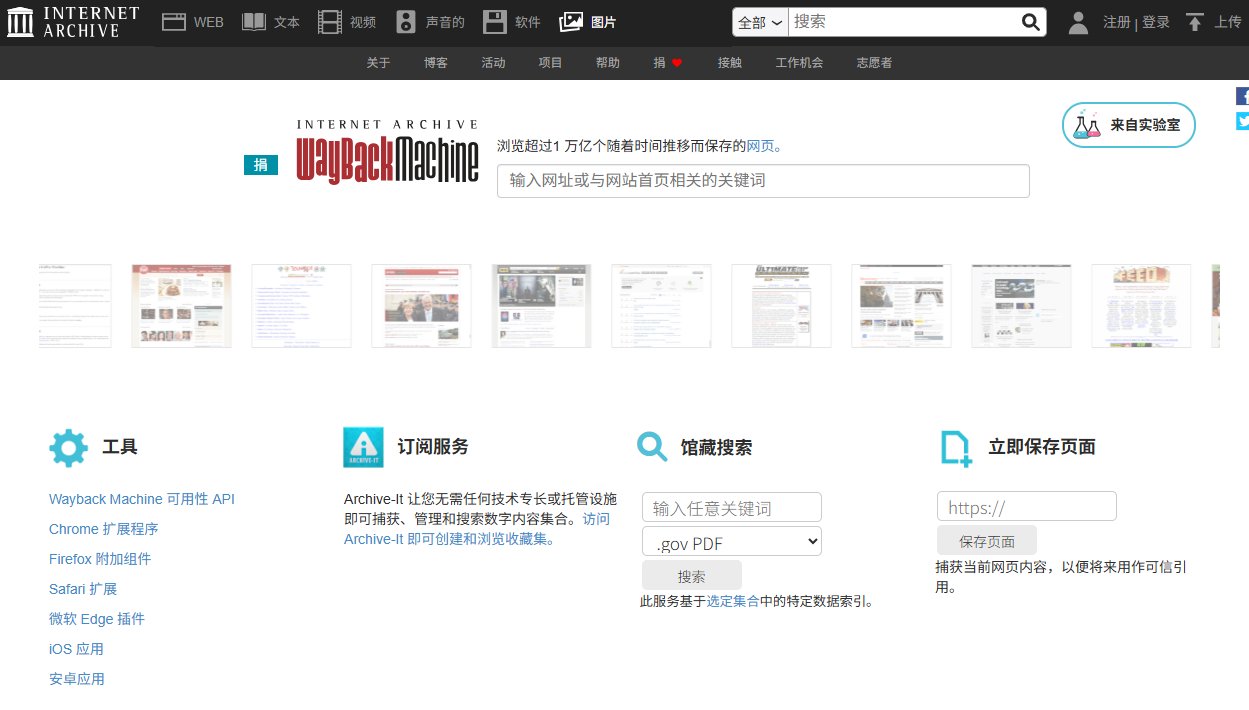Click the 搜索 button under collection search
This screenshot has width=1249, height=710.
(692, 576)
